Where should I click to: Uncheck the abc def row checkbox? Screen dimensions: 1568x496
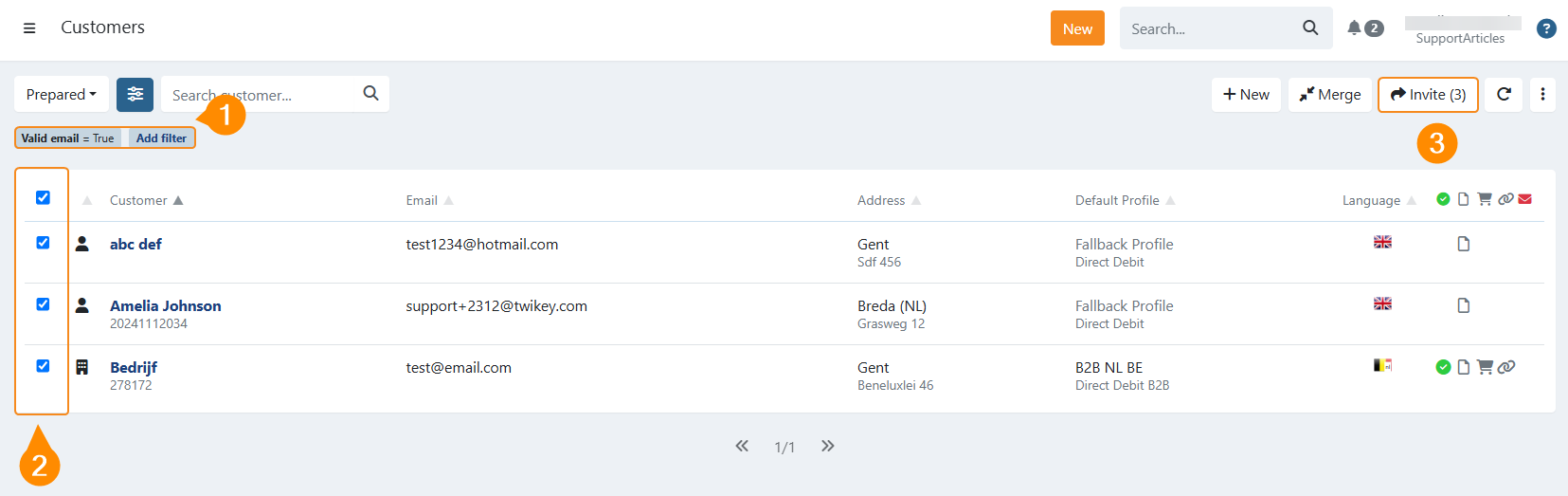click(x=43, y=243)
